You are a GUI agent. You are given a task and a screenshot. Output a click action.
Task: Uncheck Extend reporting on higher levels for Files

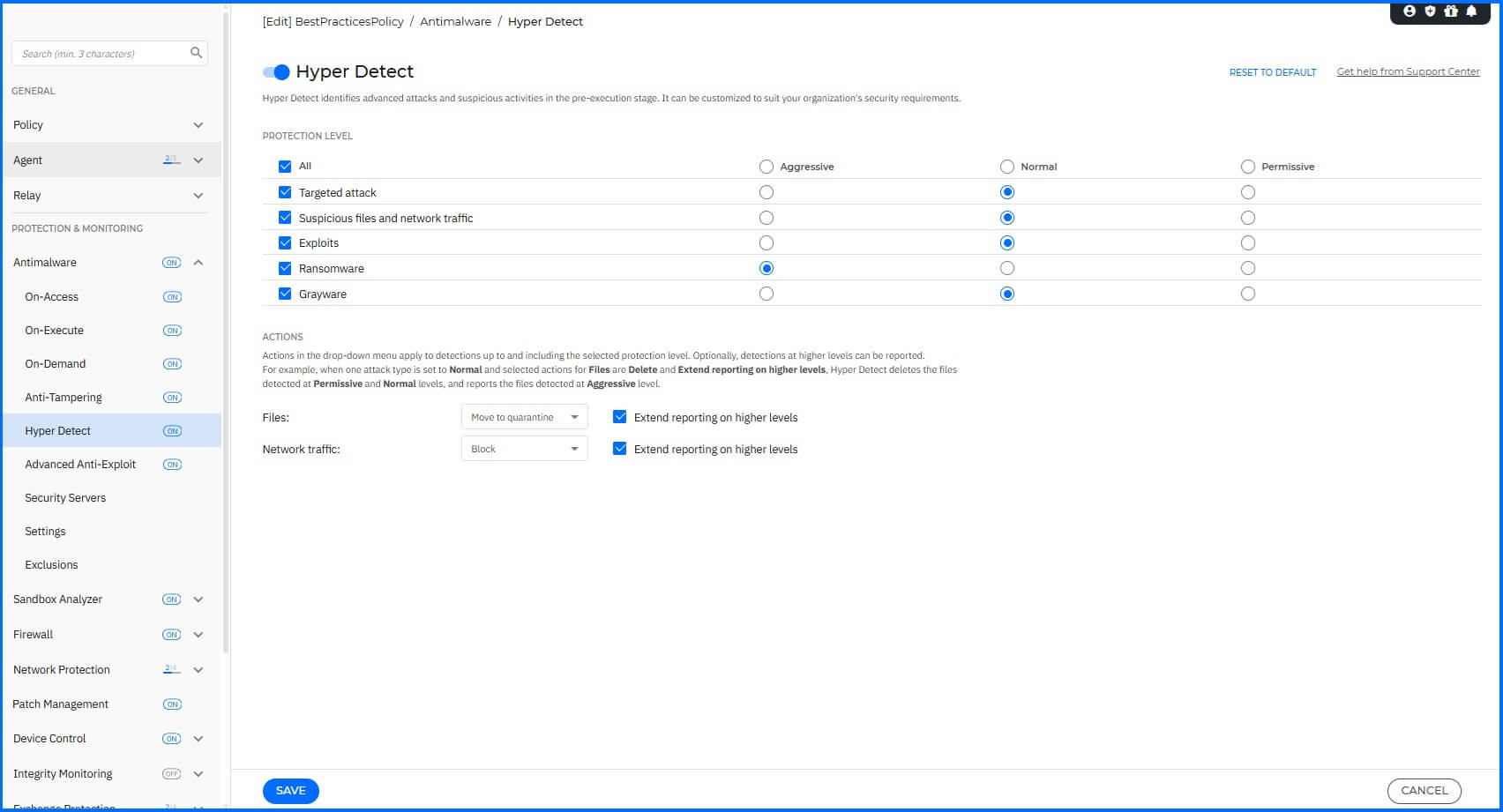619,416
